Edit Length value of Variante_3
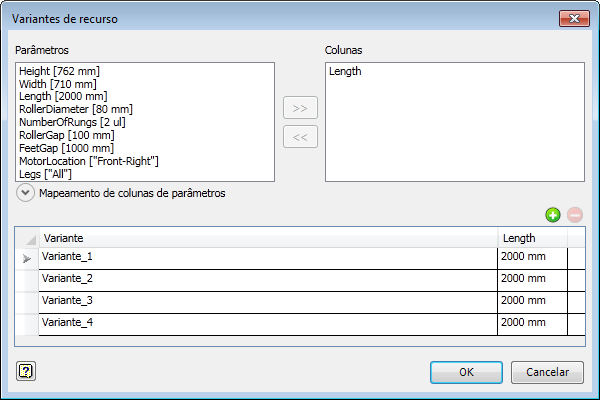This screenshot has height=400, width=600. click(531, 301)
